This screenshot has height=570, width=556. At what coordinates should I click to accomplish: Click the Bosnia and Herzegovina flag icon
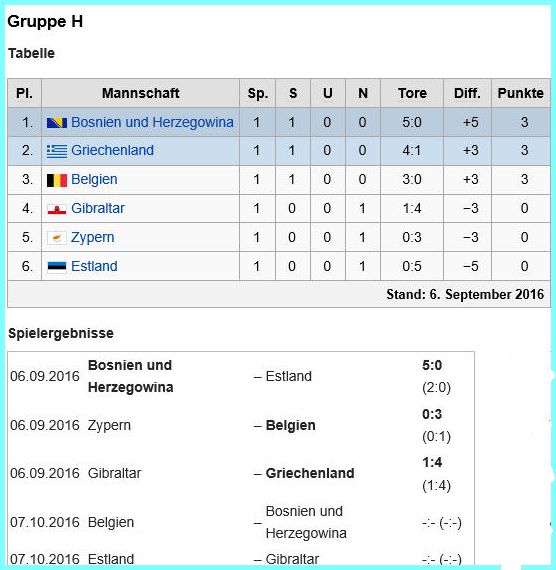click(57, 123)
